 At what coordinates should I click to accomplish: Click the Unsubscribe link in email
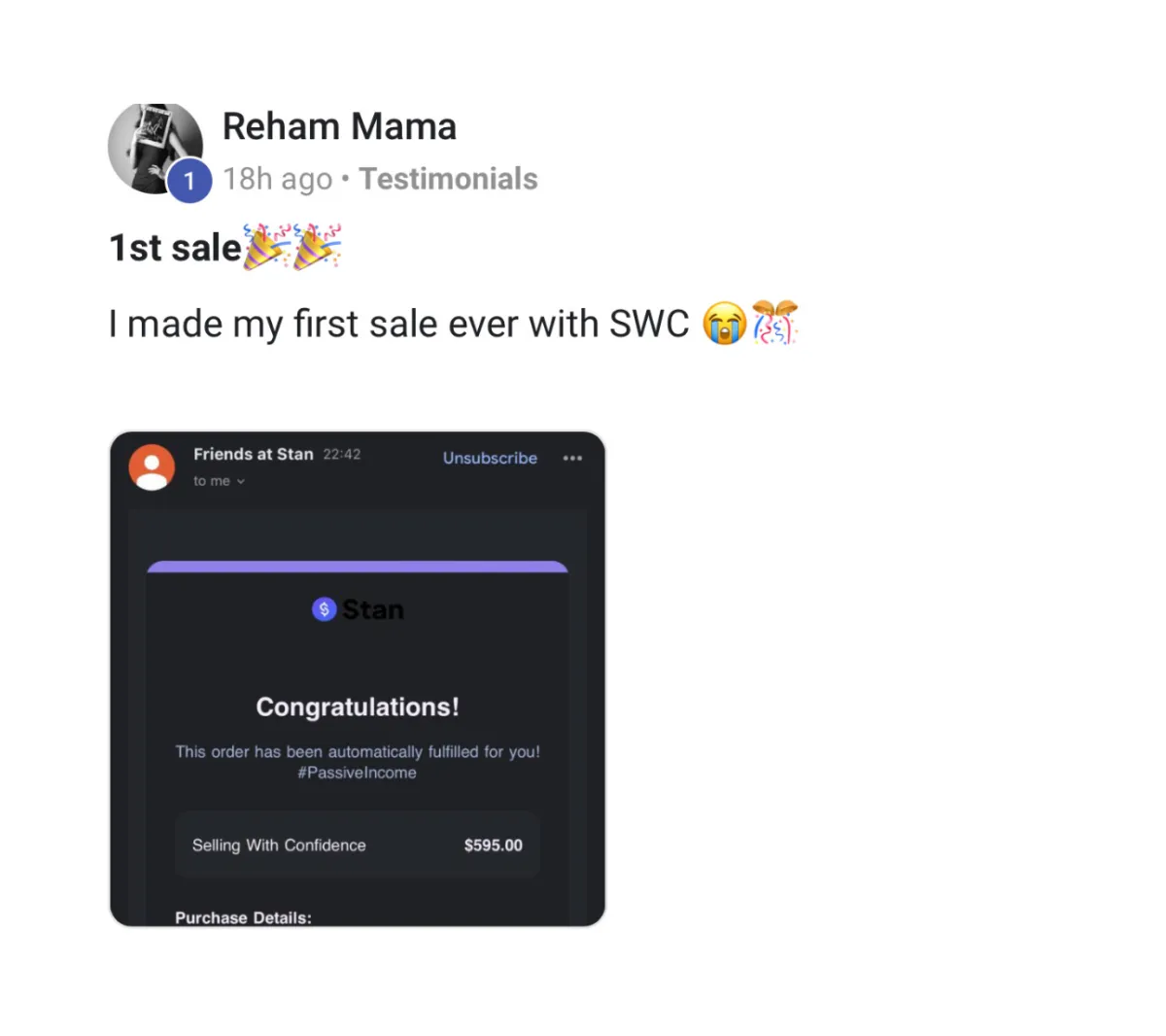[490, 458]
